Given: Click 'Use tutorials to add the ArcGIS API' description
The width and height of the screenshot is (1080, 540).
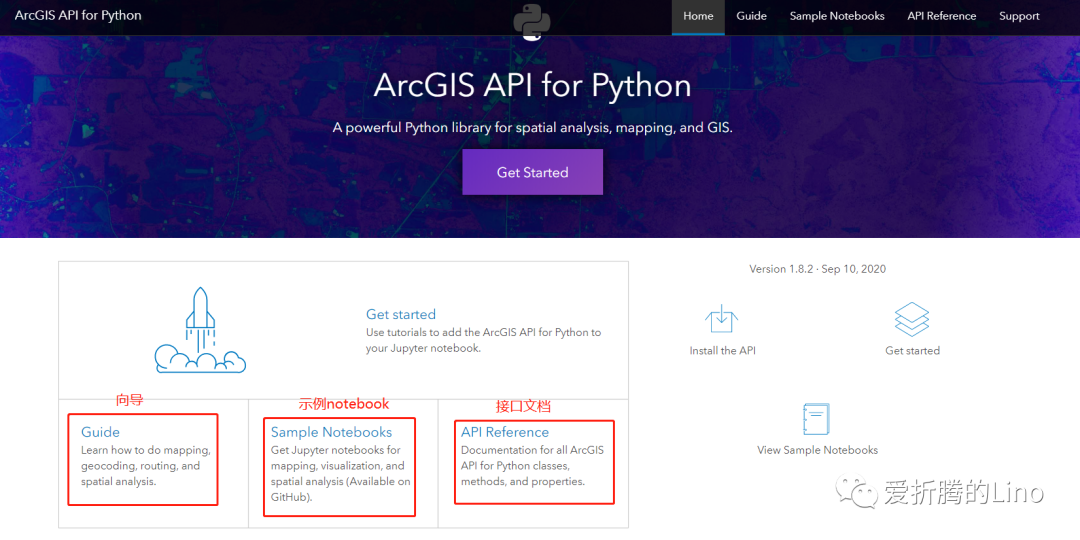Looking at the screenshot, I should click(x=484, y=340).
